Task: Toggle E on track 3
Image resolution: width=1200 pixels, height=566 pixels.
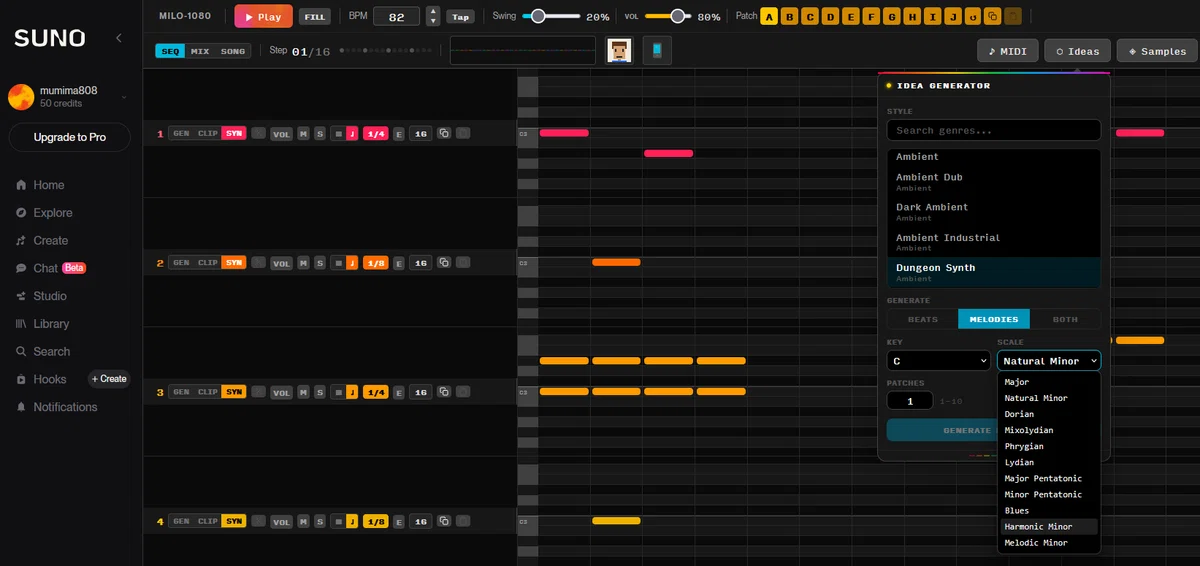Action: pyautogui.click(x=399, y=392)
